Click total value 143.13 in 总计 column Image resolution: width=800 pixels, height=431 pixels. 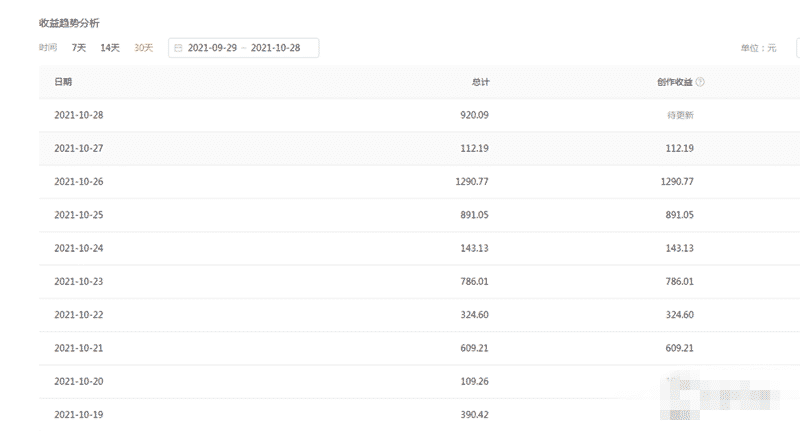[474, 248]
